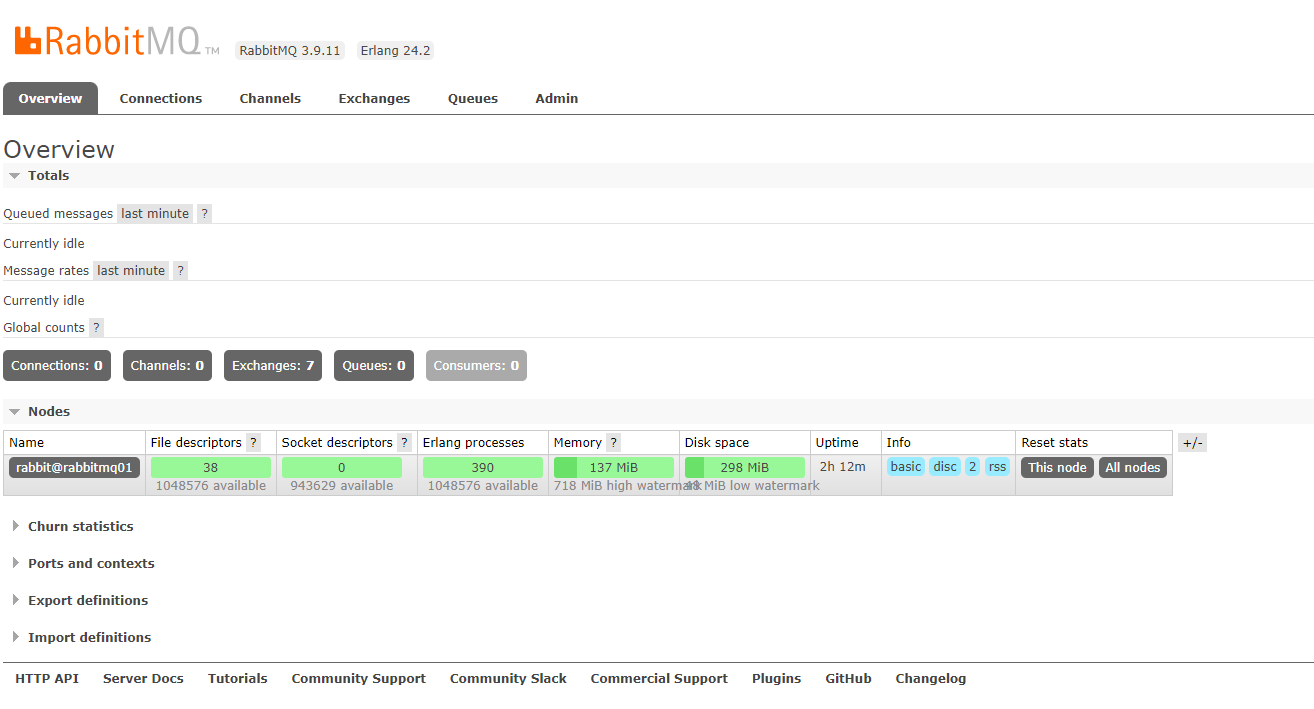
Task: Click the rss info tag
Action: [x=997, y=467]
